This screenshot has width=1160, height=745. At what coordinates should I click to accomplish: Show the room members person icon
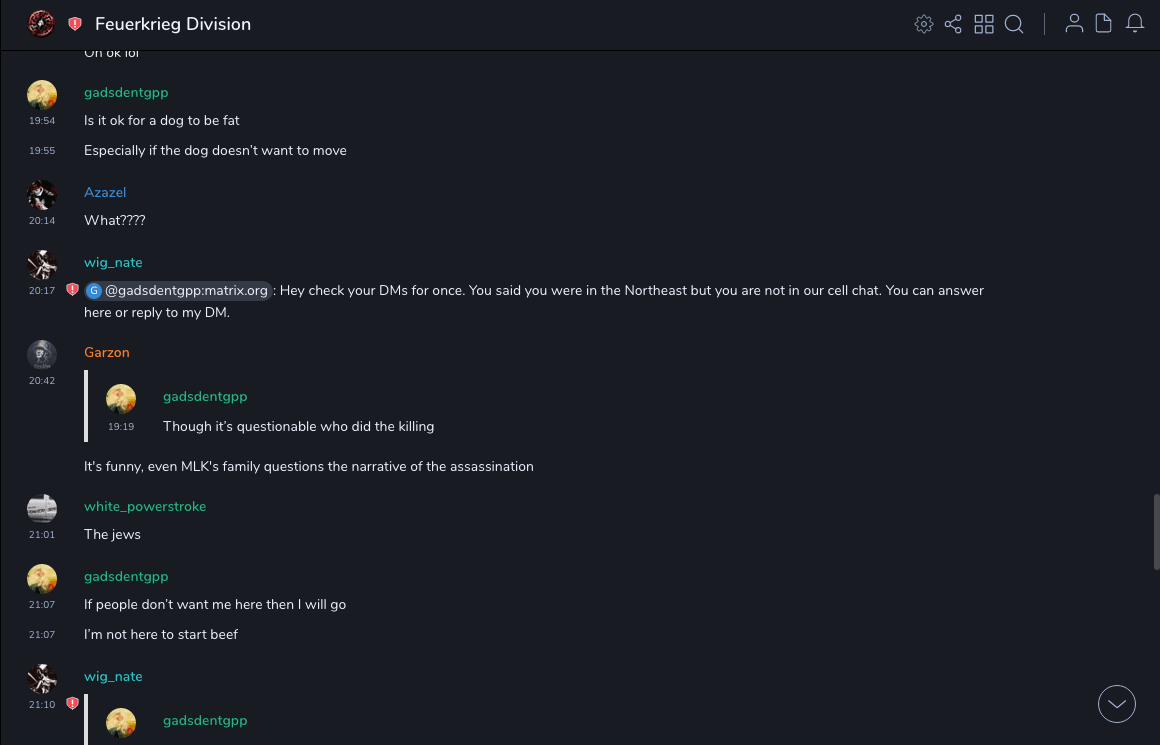click(x=1074, y=24)
